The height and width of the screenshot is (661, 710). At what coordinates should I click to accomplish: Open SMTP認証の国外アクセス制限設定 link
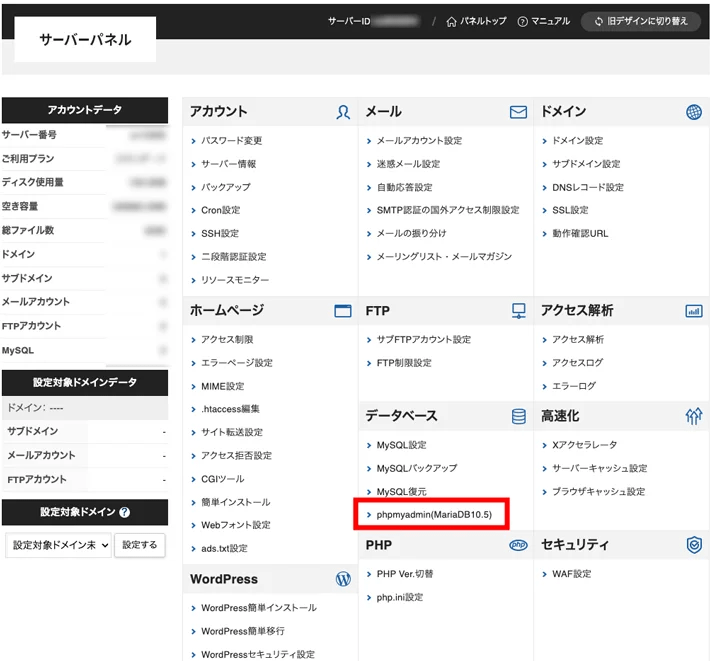(448, 210)
